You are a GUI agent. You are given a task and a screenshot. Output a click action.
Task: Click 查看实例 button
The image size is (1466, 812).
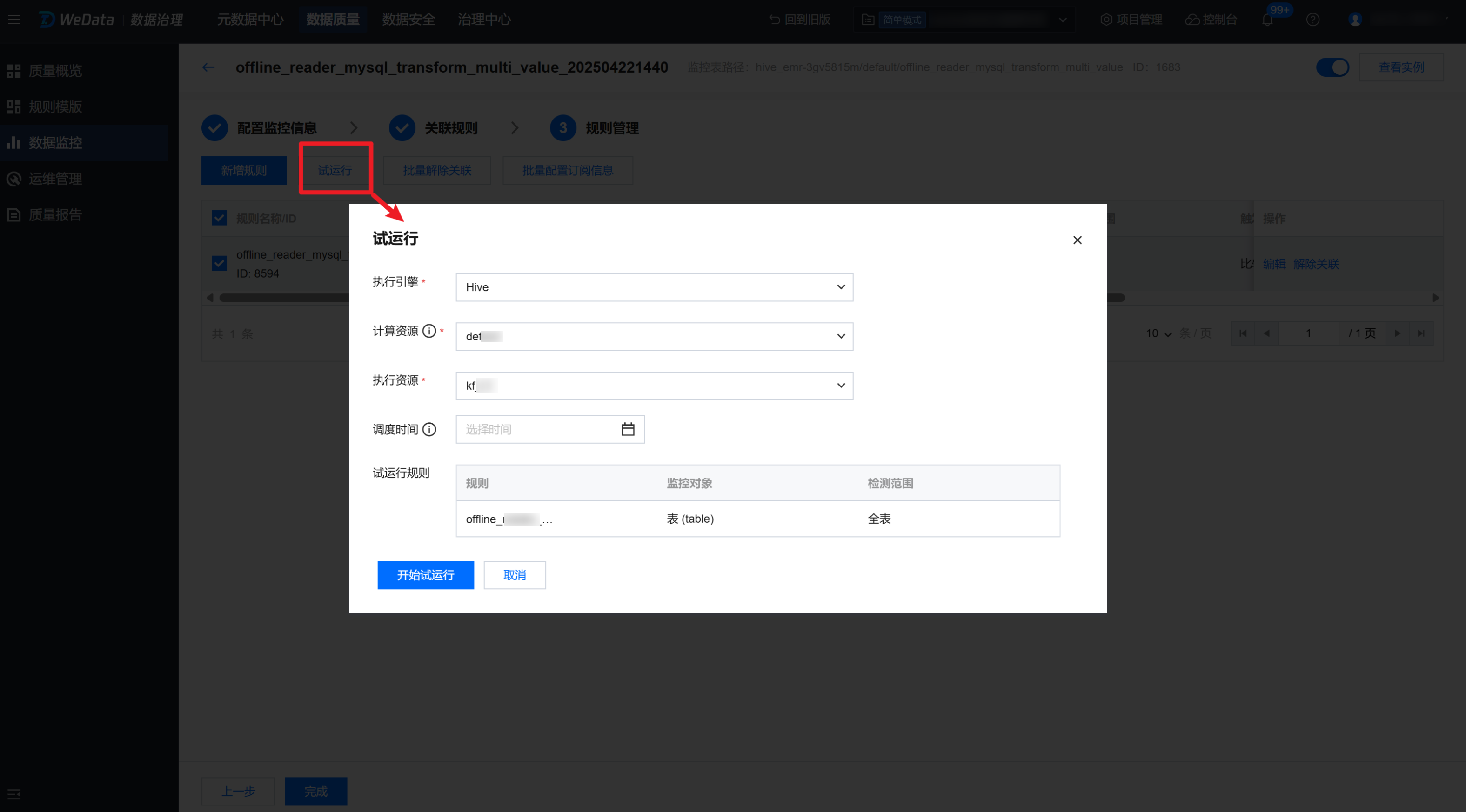coord(1401,67)
